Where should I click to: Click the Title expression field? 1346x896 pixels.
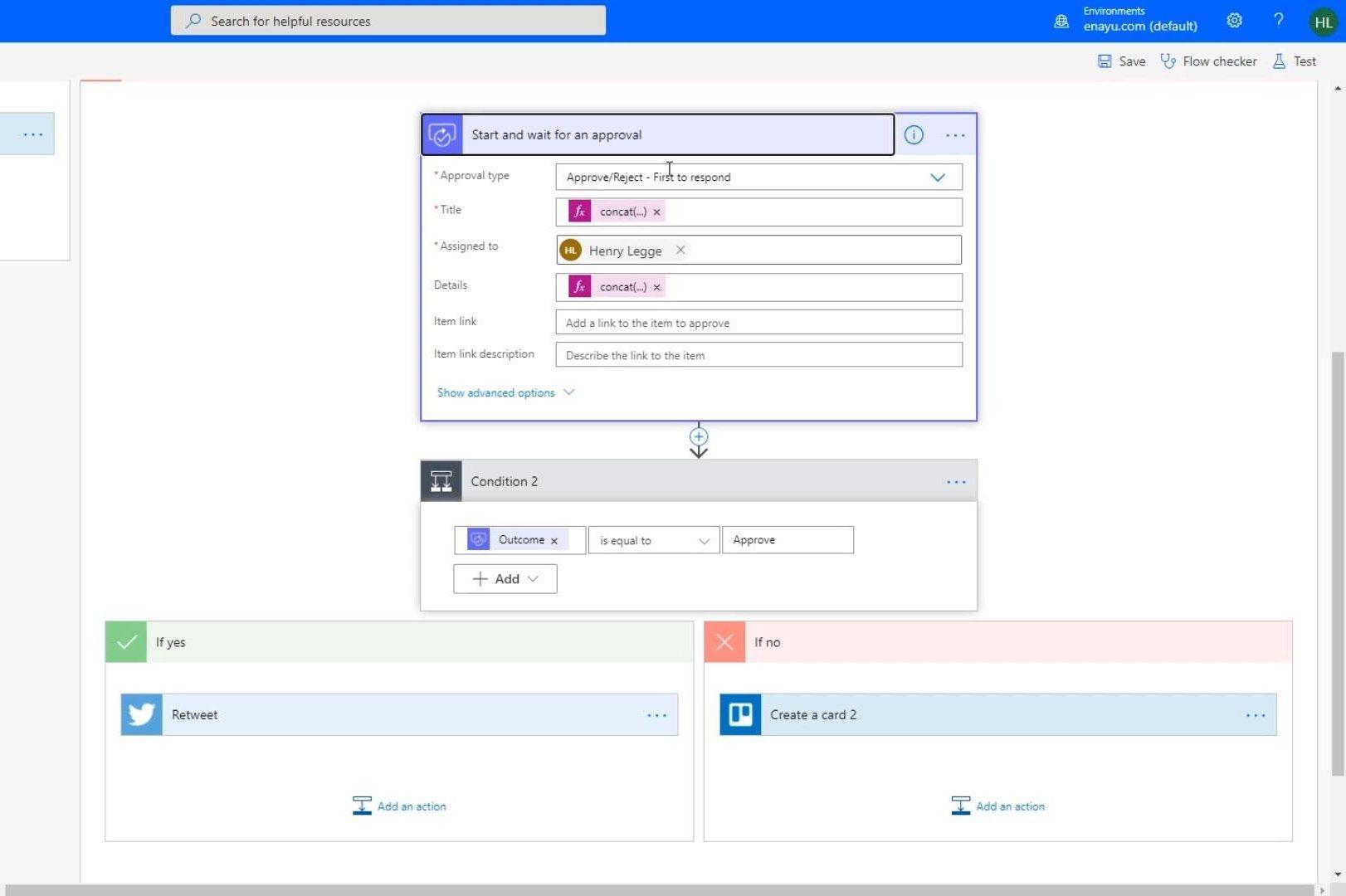pyautogui.click(x=758, y=212)
